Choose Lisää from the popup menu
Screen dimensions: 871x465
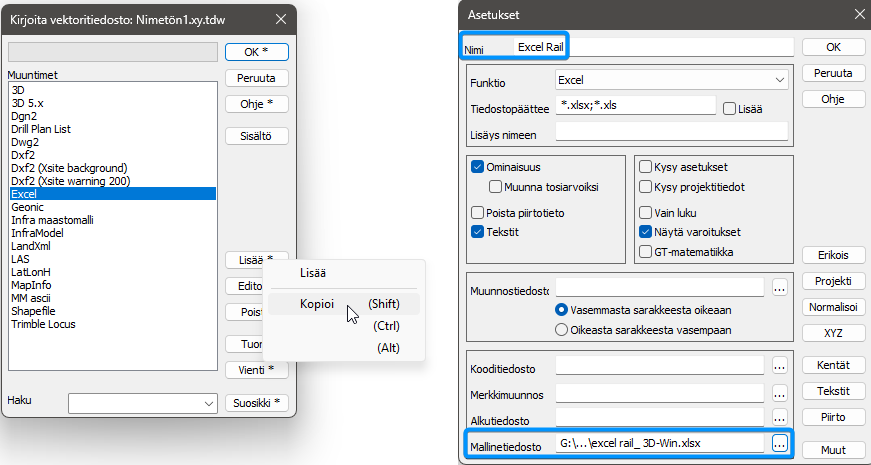coord(313,272)
